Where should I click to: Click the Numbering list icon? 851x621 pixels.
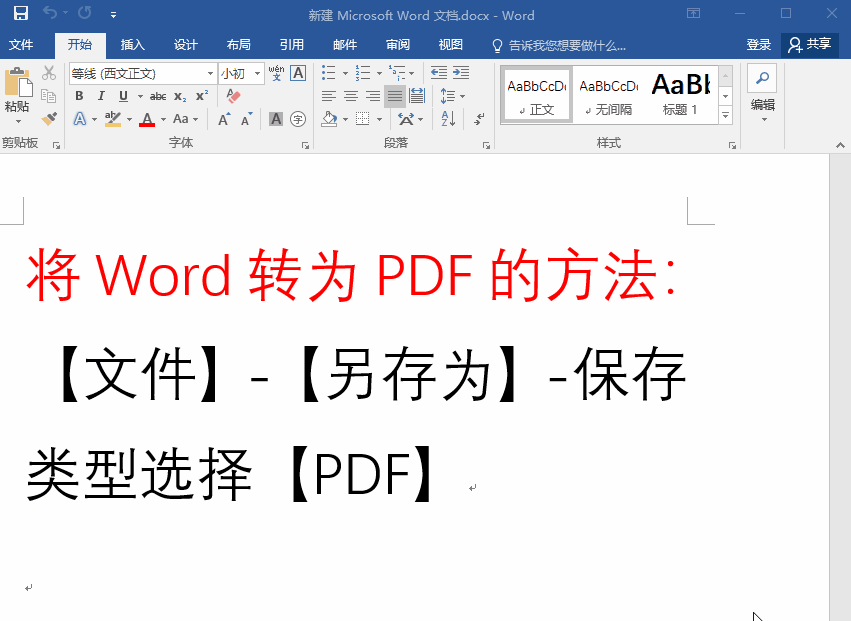363,73
